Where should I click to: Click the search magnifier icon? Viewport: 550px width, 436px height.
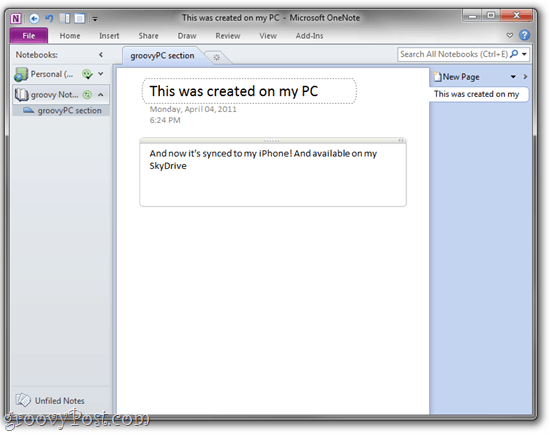coord(514,54)
